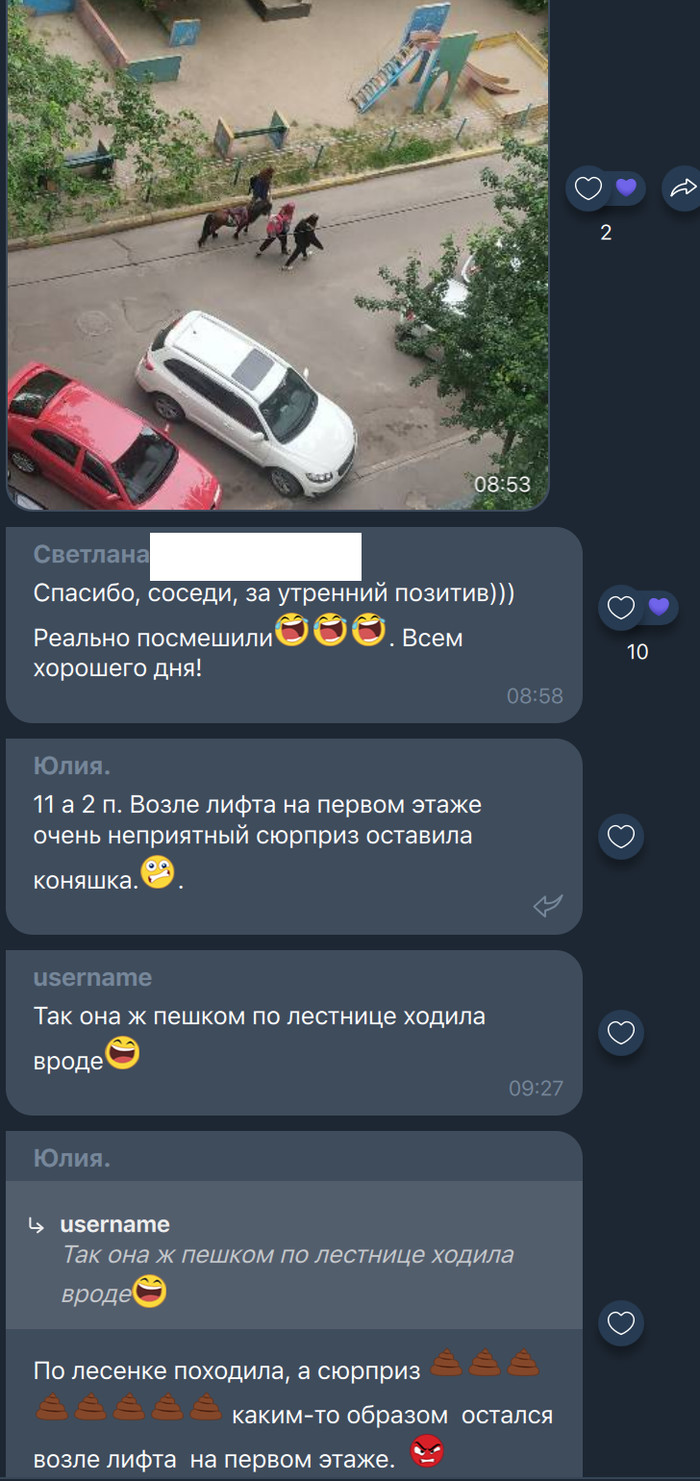Open username's profile from sender name
This screenshot has width=700, height=1481.
[x=93, y=978]
